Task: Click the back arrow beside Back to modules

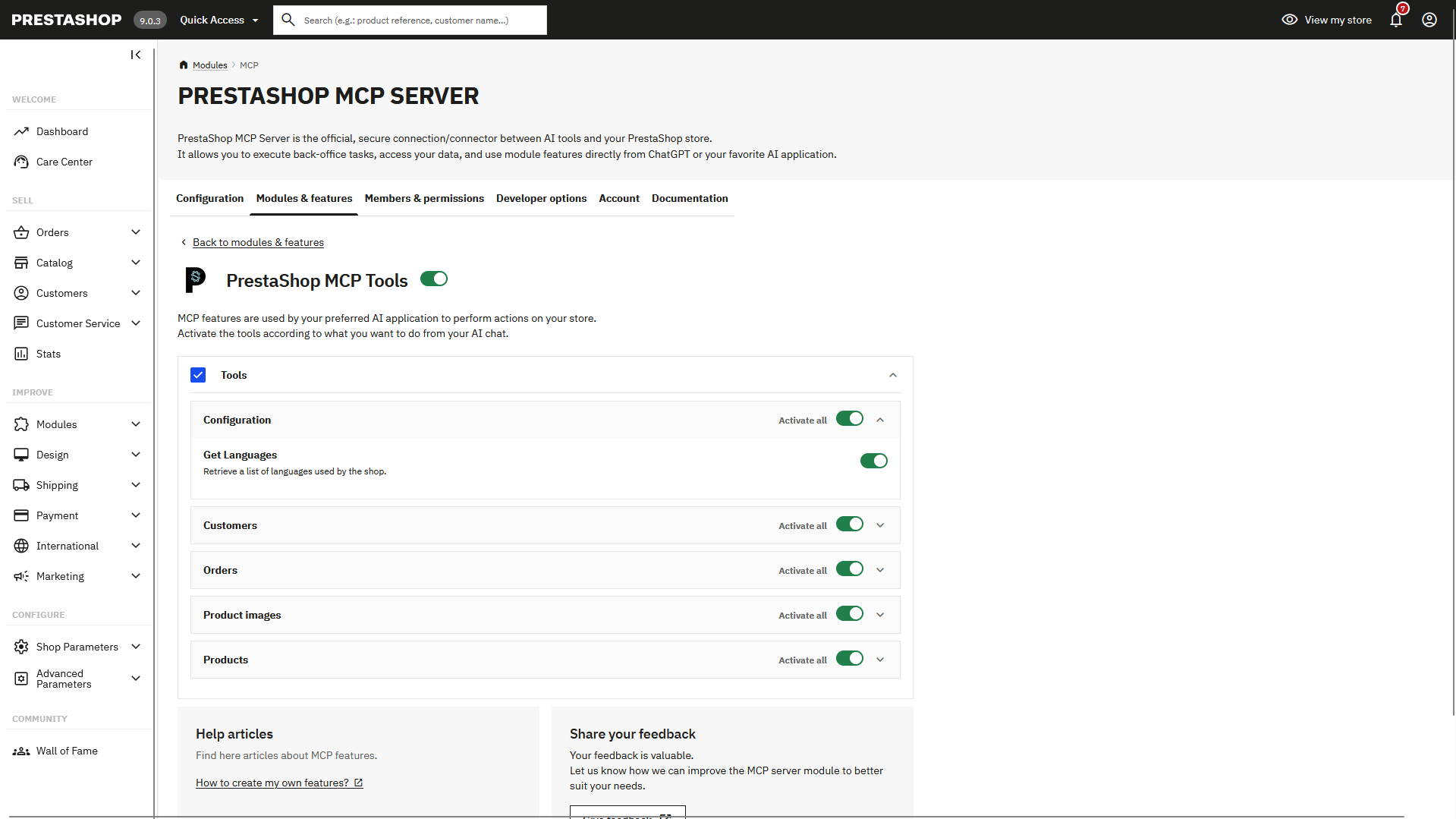Action: 184,242
